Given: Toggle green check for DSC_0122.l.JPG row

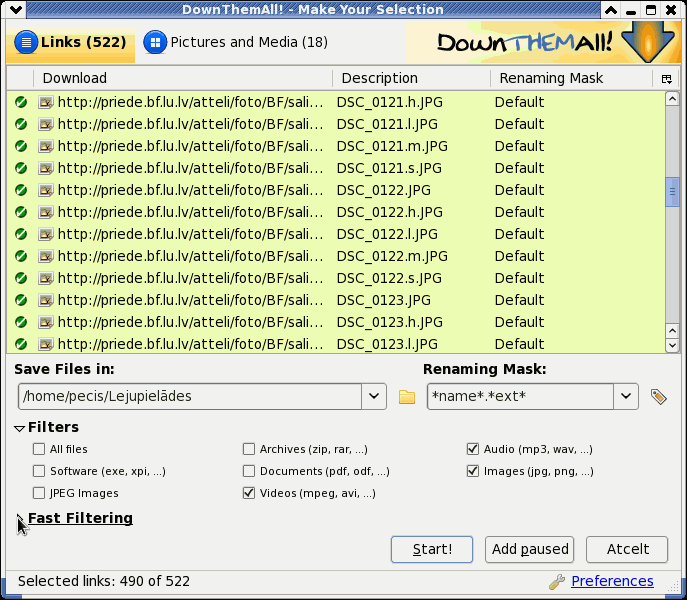Looking at the screenshot, I should pyautogui.click(x=21, y=234).
